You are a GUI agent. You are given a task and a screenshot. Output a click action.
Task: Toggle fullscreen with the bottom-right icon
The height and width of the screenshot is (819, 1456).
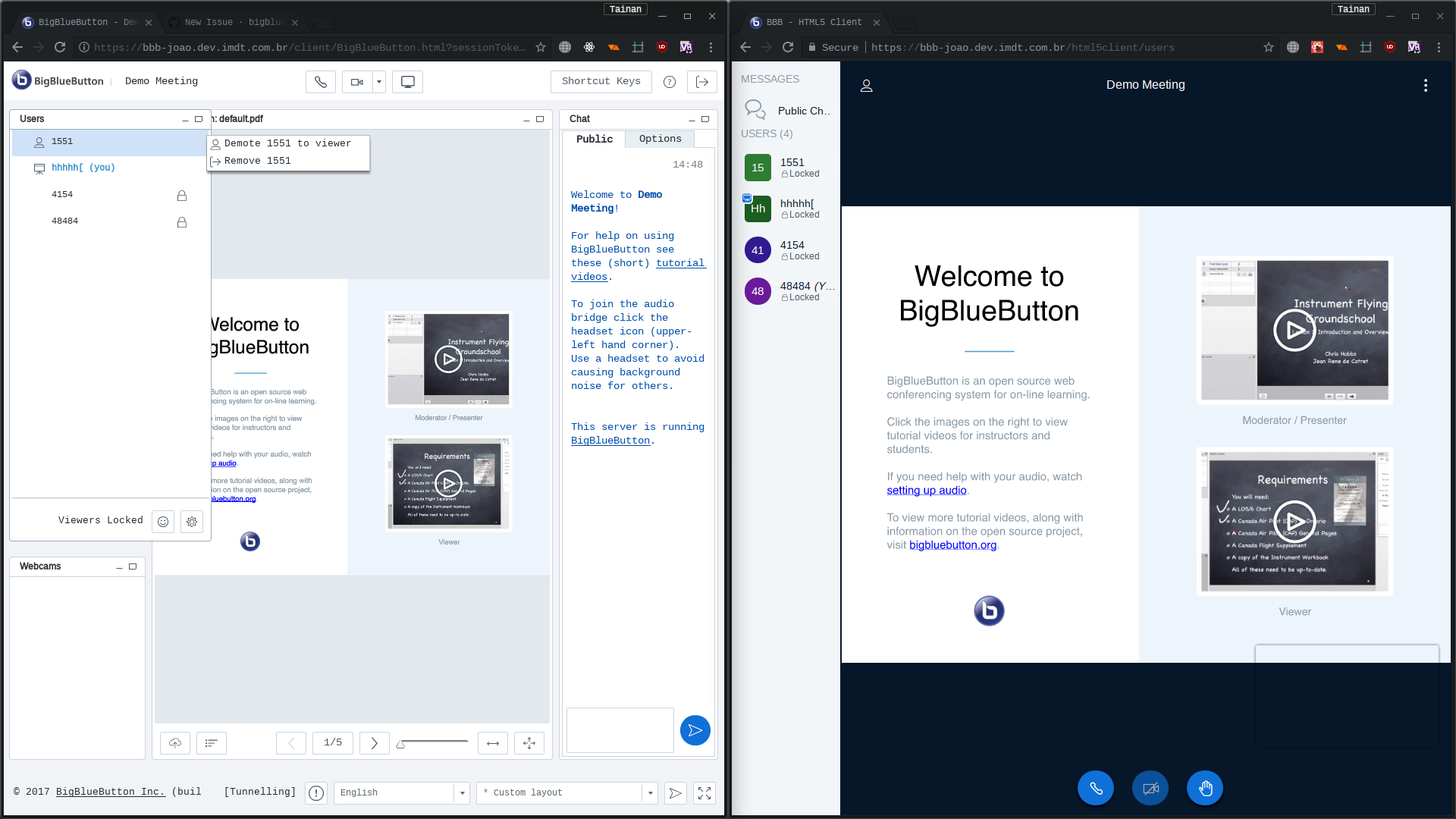pyautogui.click(x=704, y=793)
